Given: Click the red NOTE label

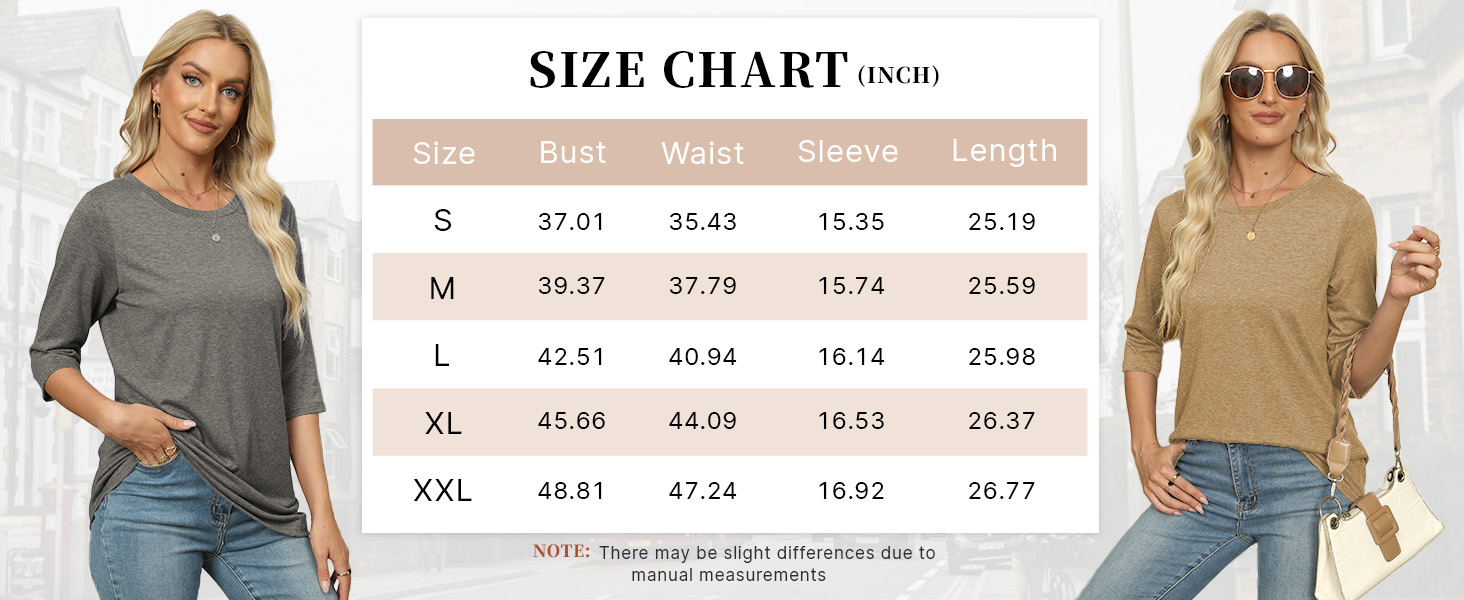Looking at the screenshot, I should (561, 551).
